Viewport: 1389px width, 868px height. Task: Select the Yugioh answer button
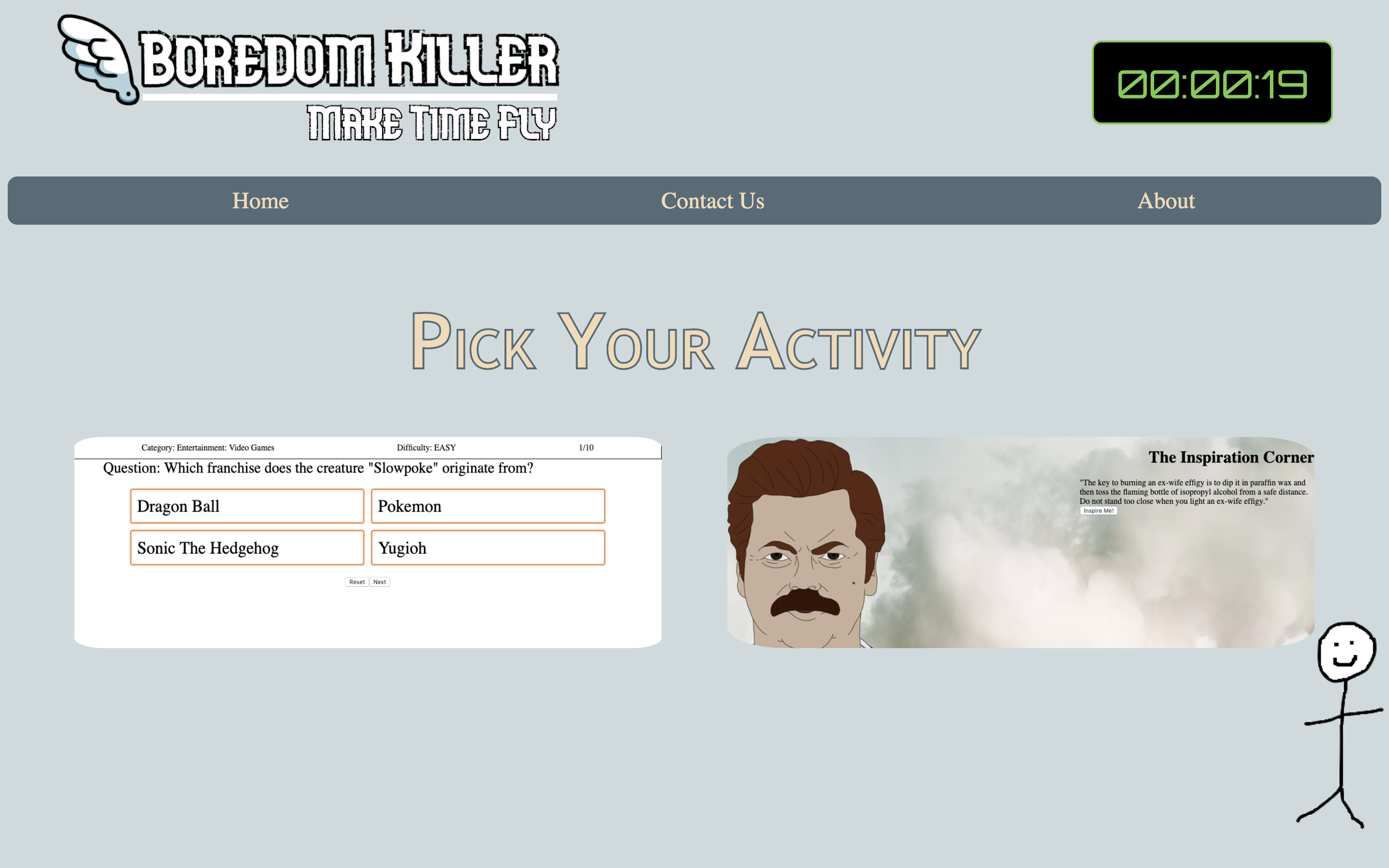[486, 547]
